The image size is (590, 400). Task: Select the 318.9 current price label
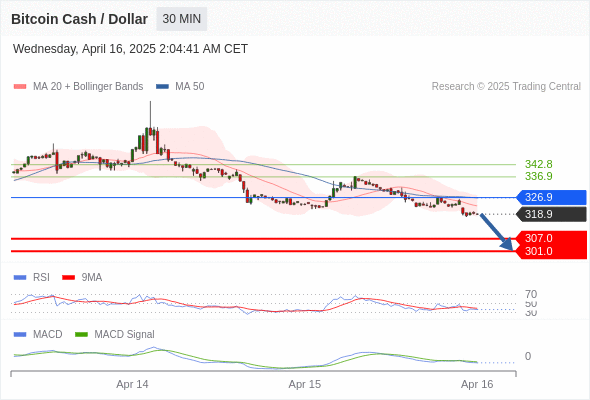pos(551,214)
